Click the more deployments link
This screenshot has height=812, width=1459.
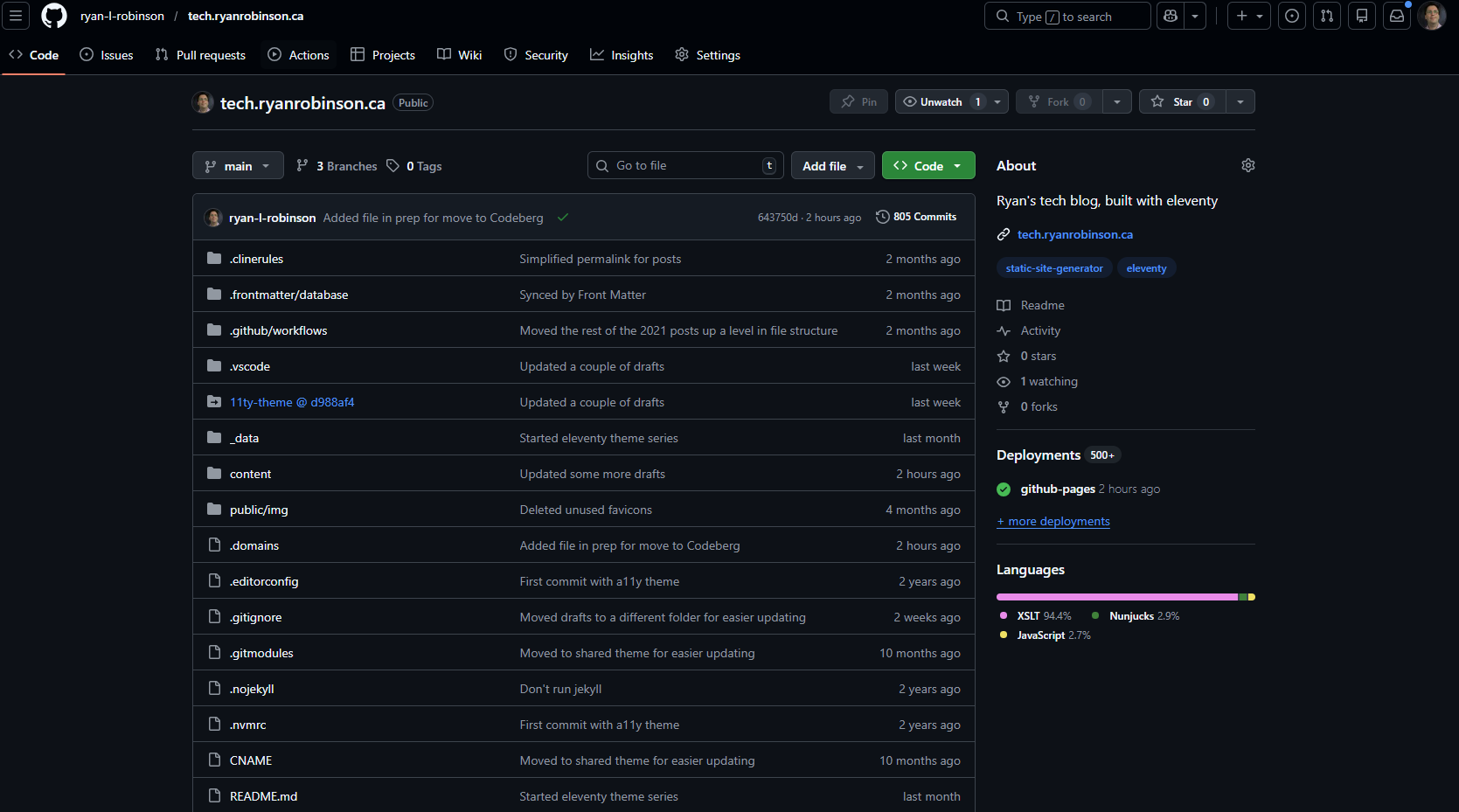coord(1053,521)
